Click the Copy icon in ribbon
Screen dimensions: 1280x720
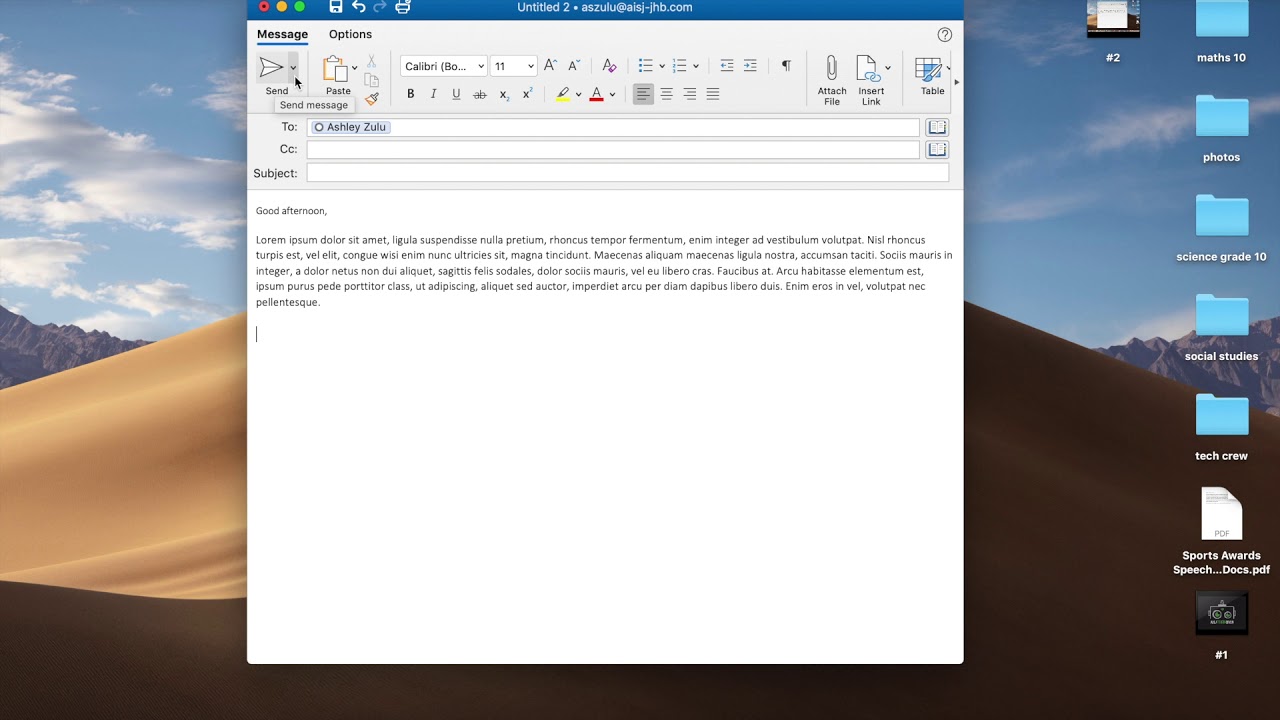click(371, 80)
